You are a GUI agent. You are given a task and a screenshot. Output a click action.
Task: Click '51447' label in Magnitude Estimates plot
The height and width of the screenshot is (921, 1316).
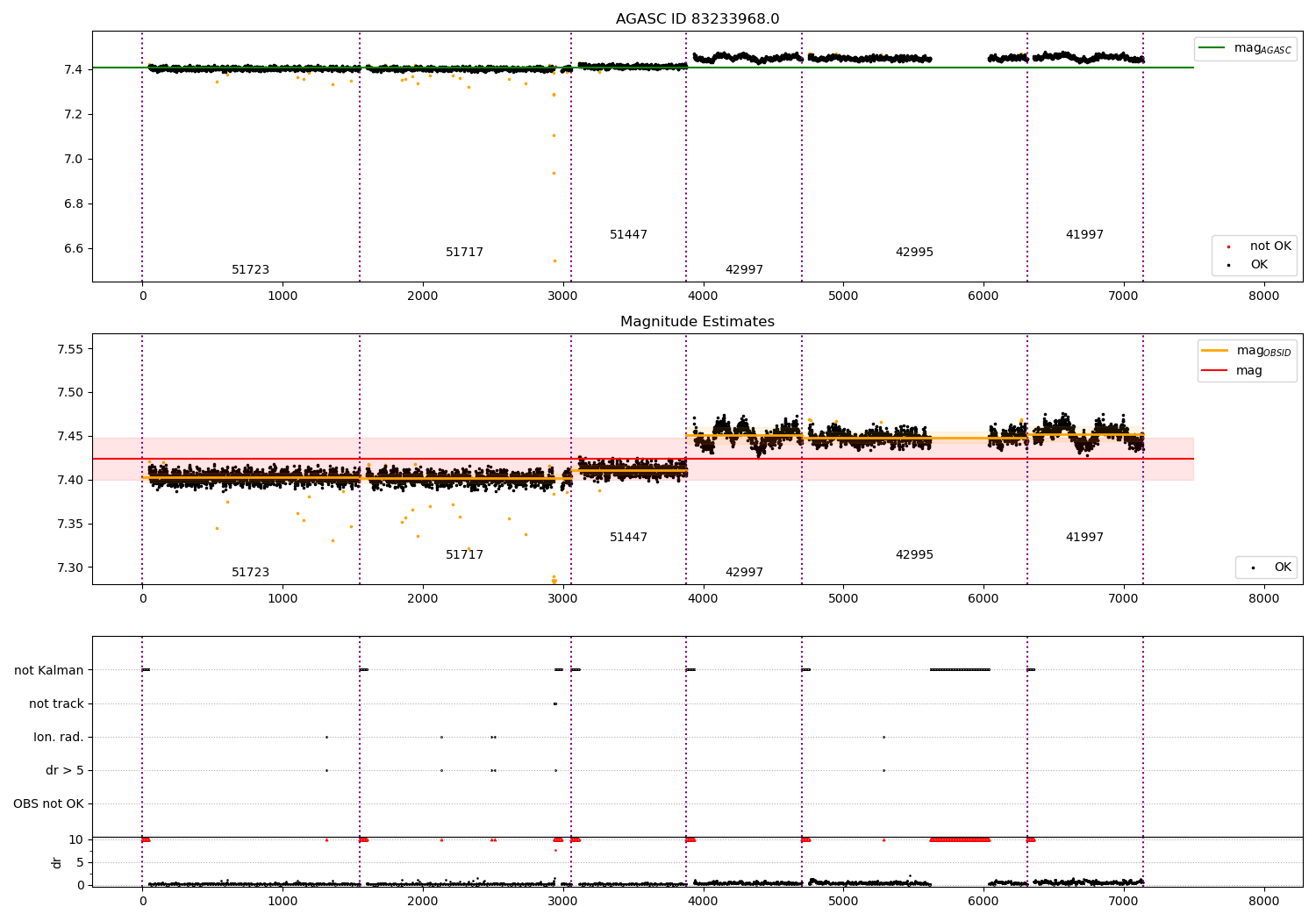[x=628, y=538]
